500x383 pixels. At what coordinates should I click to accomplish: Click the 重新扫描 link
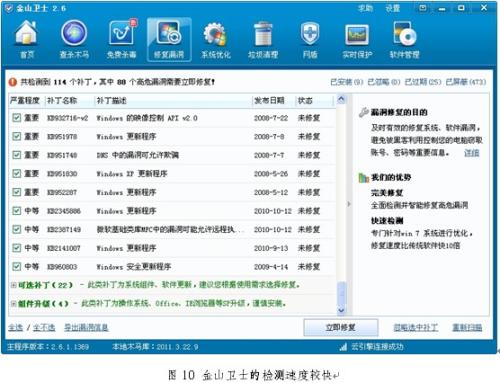point(467,328)
